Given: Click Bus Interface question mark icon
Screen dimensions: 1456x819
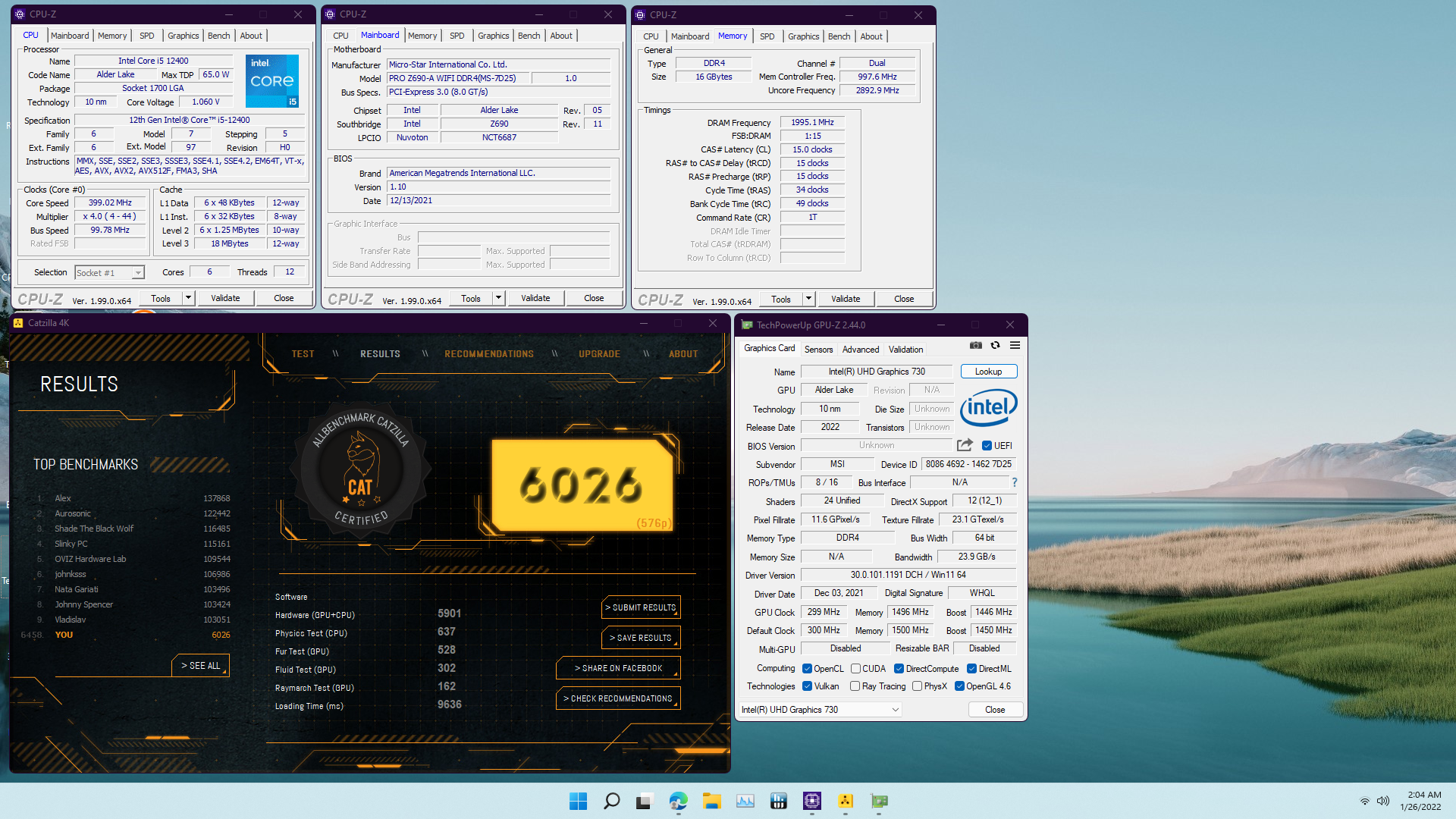Looking at the screenshot, I should [x=1014, y=482].
